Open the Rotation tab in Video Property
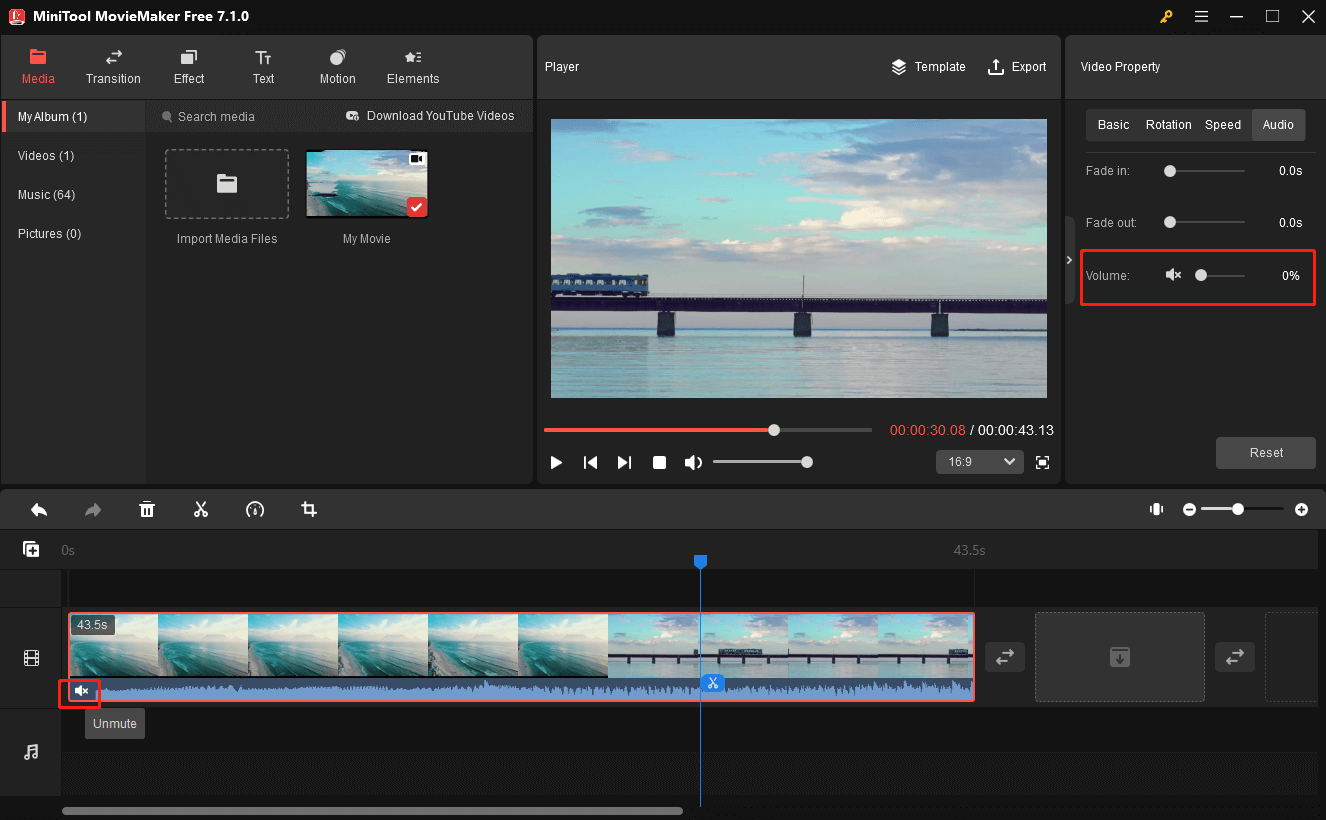This screenshot has width=1326, height=820. 1168,124
